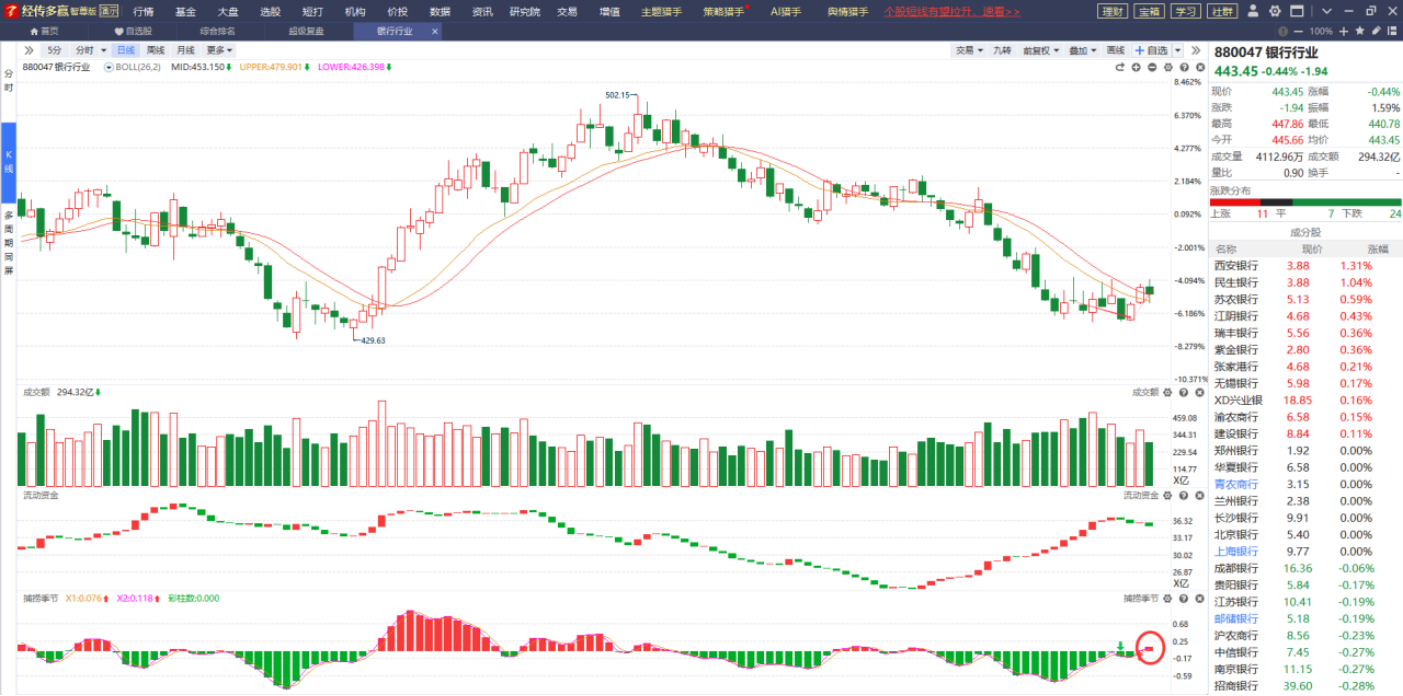
Task: Open help for the 成交额 indicator panel
Action: point(1183,393)
